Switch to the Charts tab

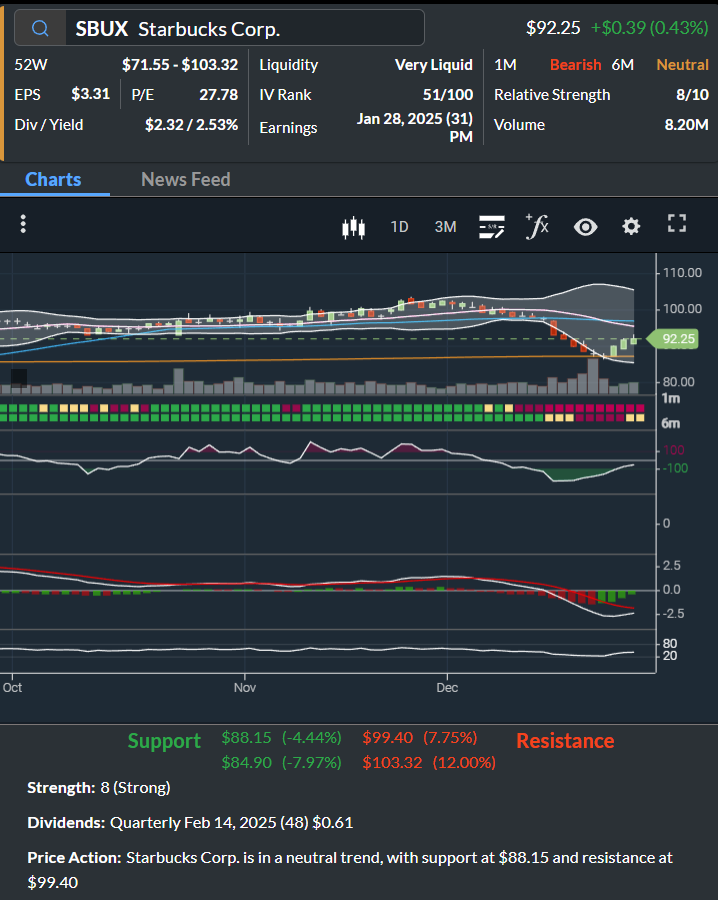[x=53, y=180]
